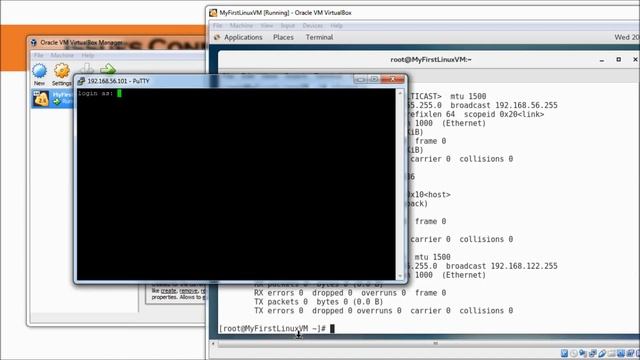Click 'TX packets 0 bytes 0 (0.0 B)' line

click(x=318, y=302)
